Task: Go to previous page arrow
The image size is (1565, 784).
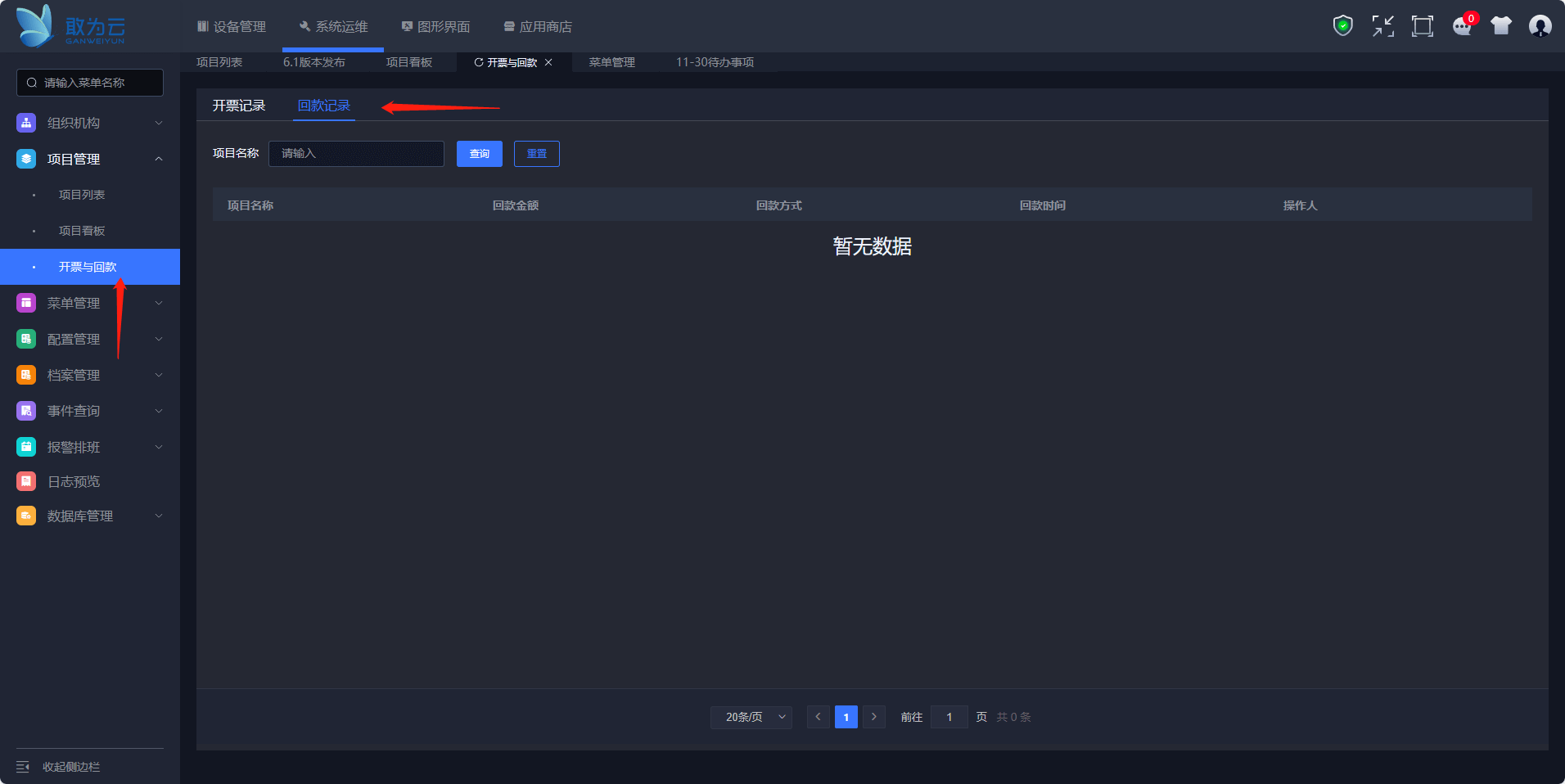Action: point(818,717)
